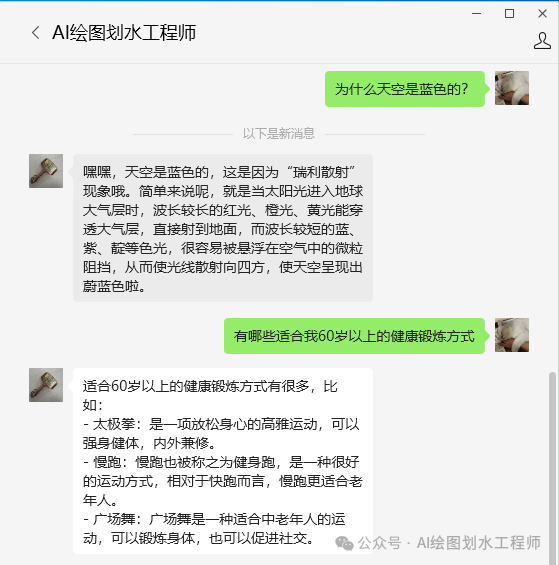Select the green bubble "为什么天空是蓝色的?"

click(x=405, y=89)
